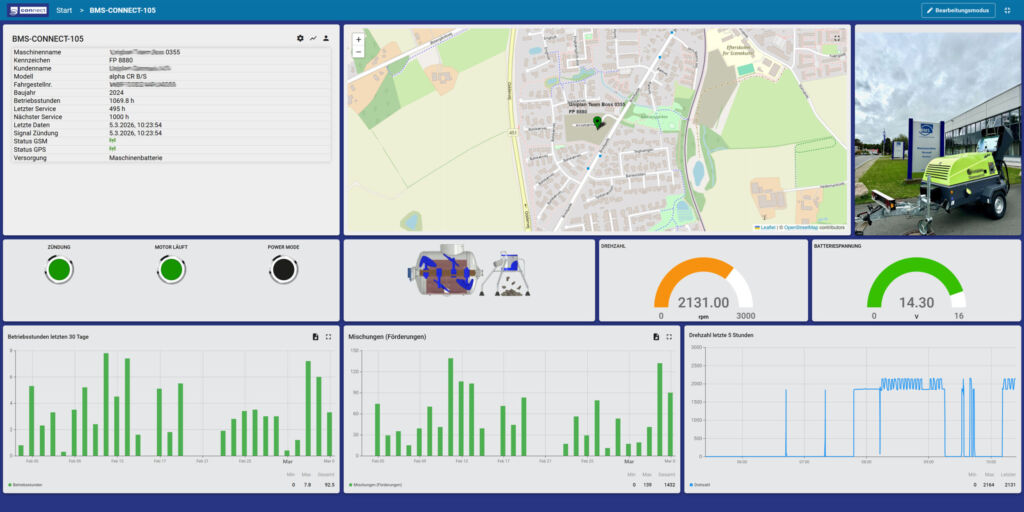
Task: Click the Zündung green status lamp
Action: 59,270
